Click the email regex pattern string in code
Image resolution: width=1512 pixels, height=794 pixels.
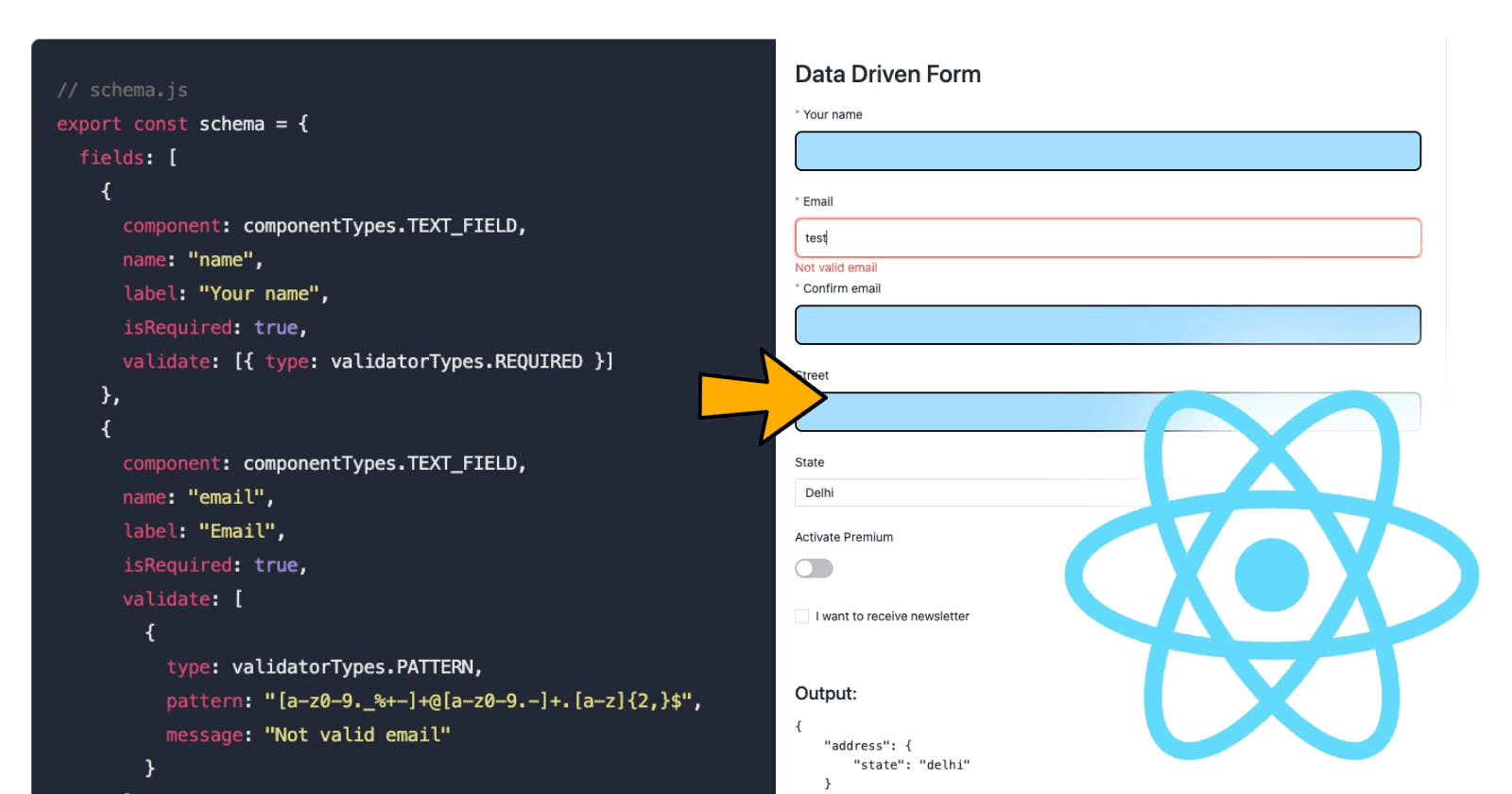click(x=480, y=700)
